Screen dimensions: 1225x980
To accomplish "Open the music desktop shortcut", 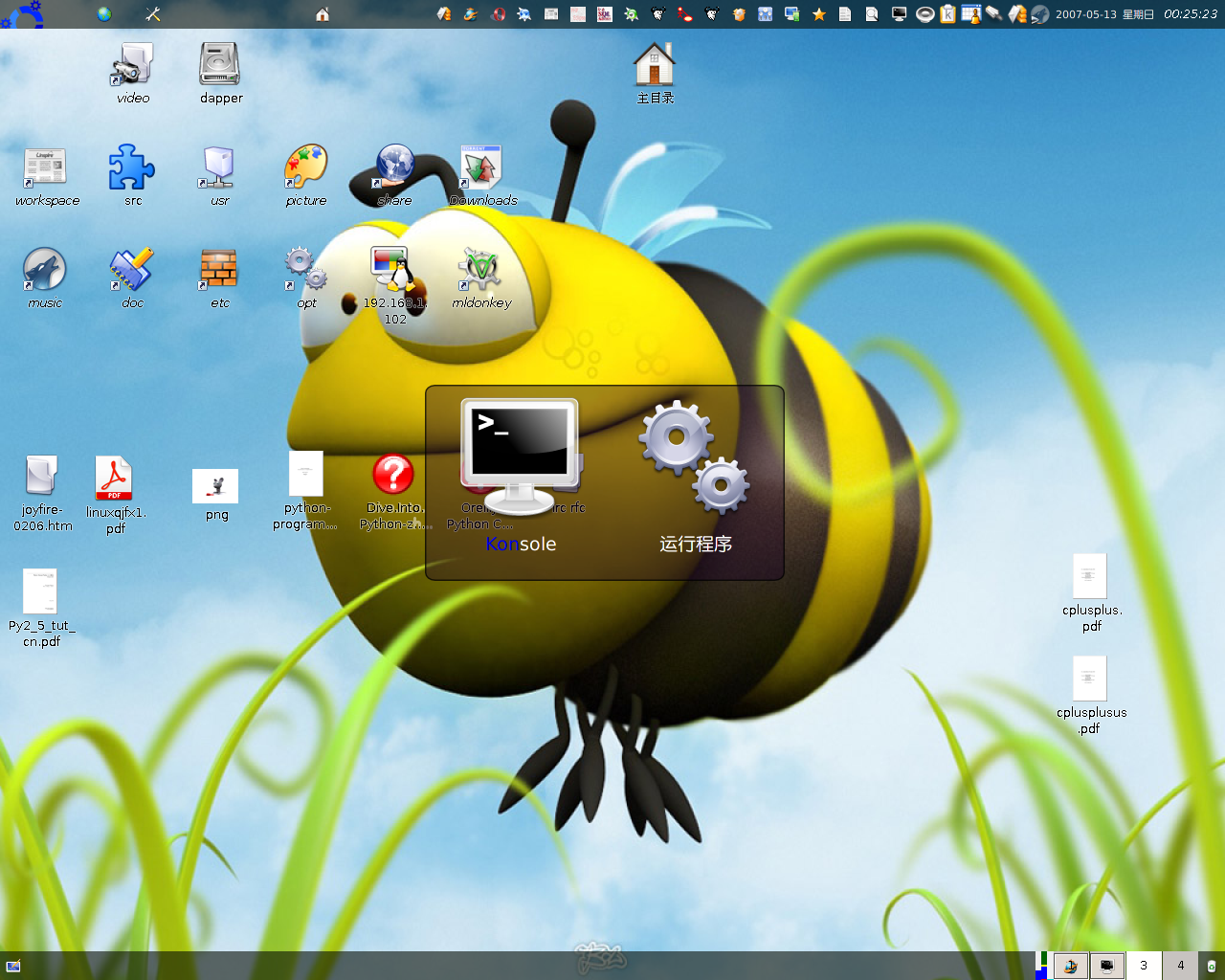I will tap(44, 278).
